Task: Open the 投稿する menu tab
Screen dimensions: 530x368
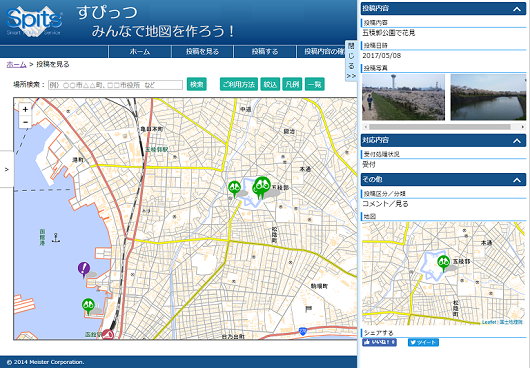Action: (265, 52)
